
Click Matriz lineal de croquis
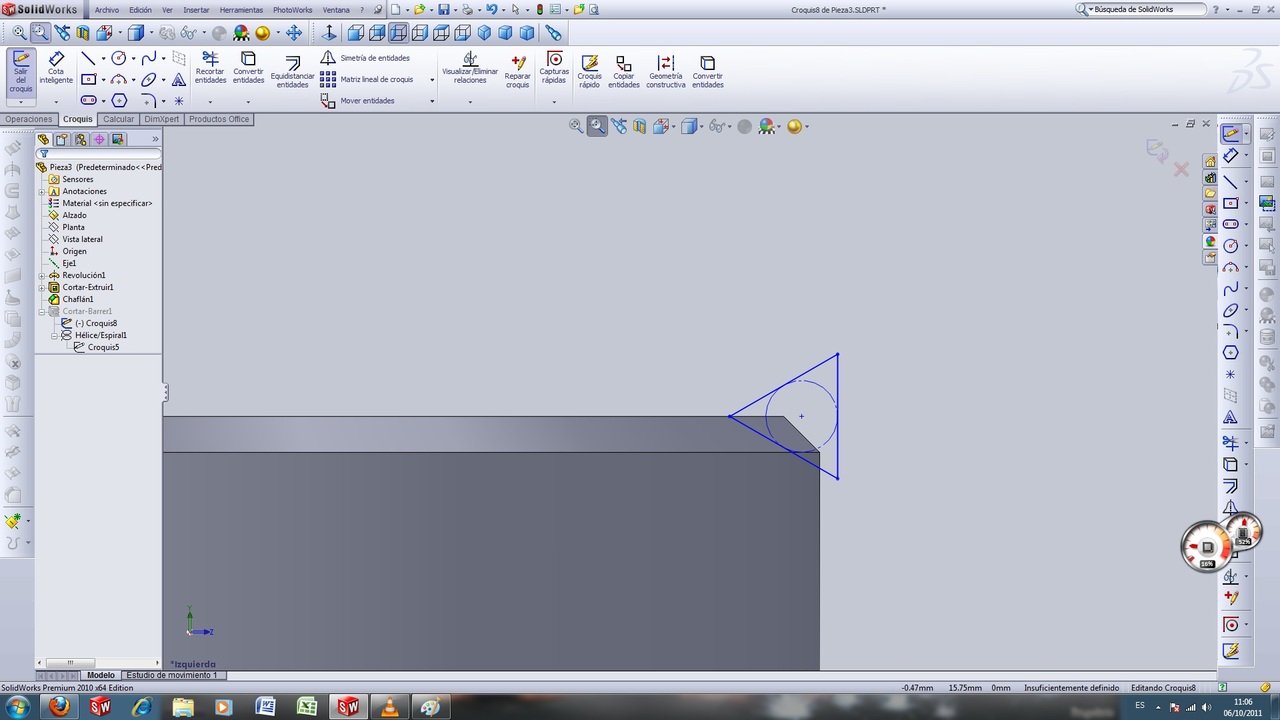[367, 79]
